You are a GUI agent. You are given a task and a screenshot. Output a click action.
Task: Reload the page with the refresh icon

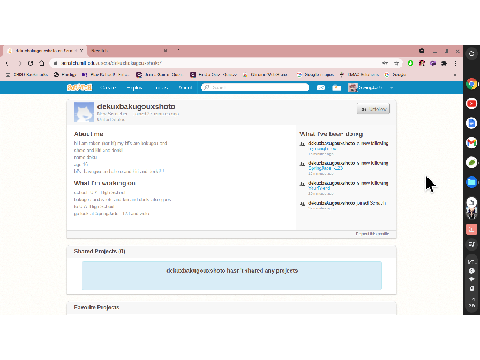pyautogui.click(x=30, y=63)
